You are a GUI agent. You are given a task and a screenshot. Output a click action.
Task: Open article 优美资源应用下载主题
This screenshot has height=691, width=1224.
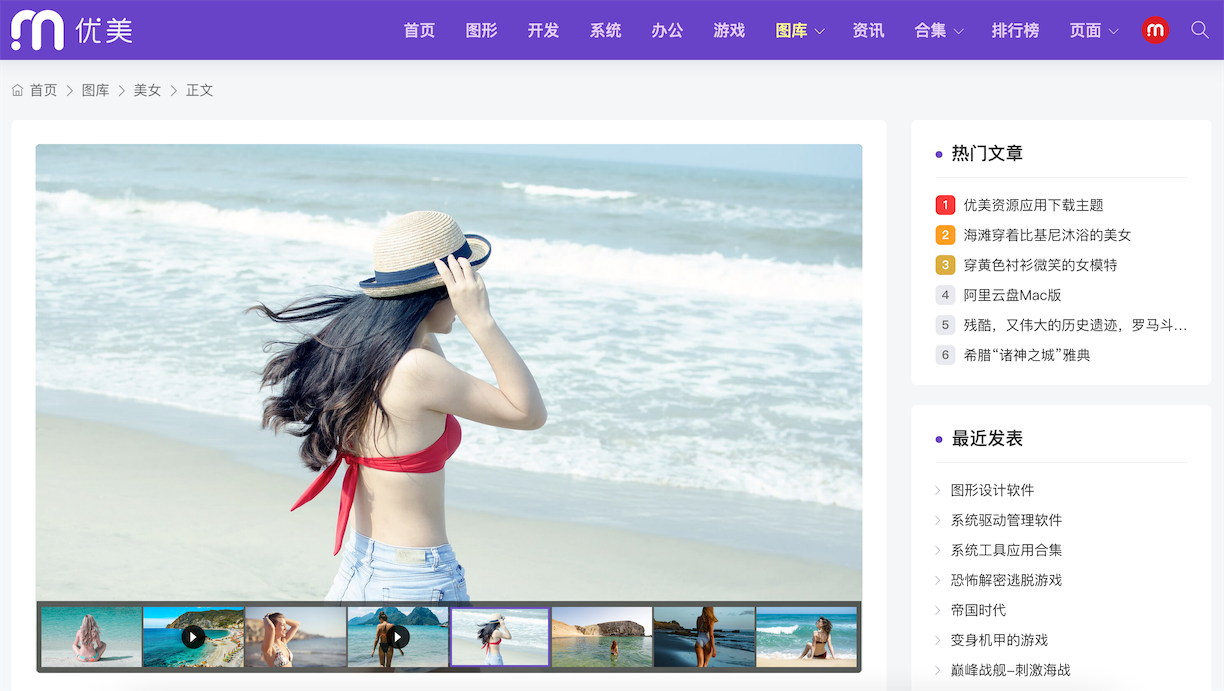point(1033,205)
